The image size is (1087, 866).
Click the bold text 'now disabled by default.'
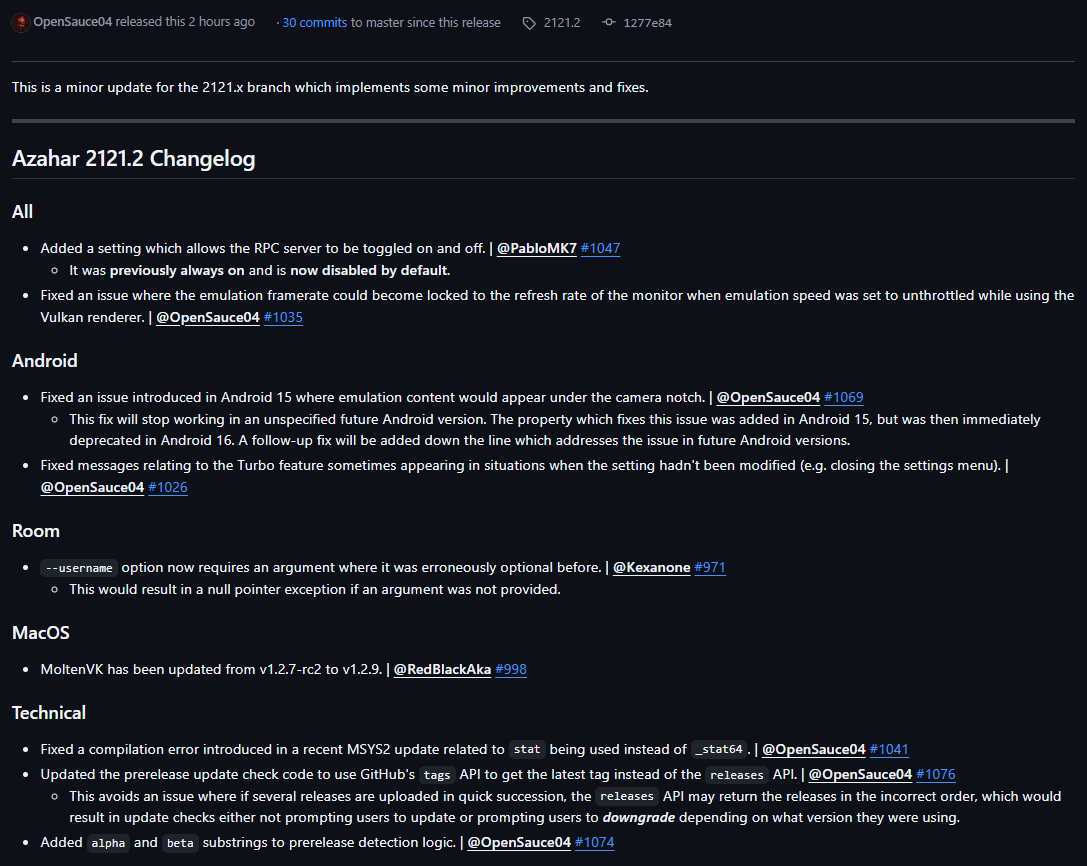(x=370, y=270)
